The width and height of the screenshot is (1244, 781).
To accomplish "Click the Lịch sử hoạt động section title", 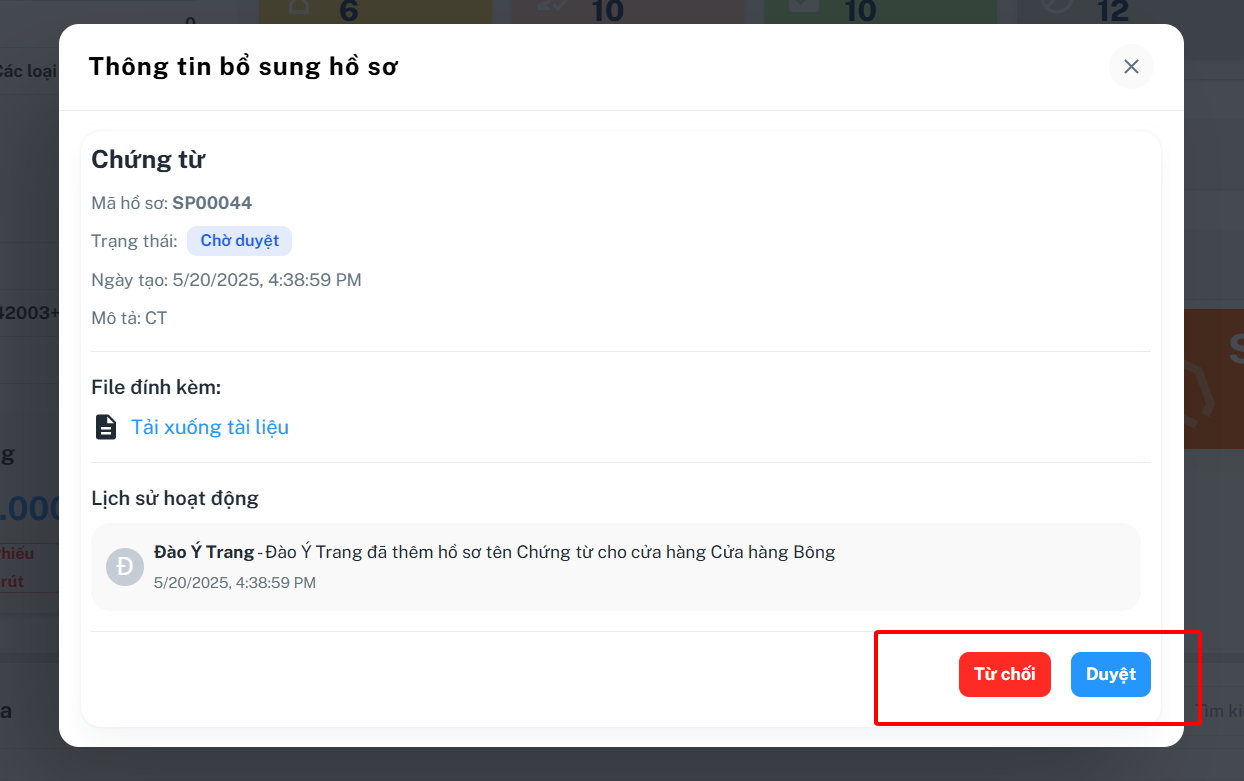I will [175, 498].
